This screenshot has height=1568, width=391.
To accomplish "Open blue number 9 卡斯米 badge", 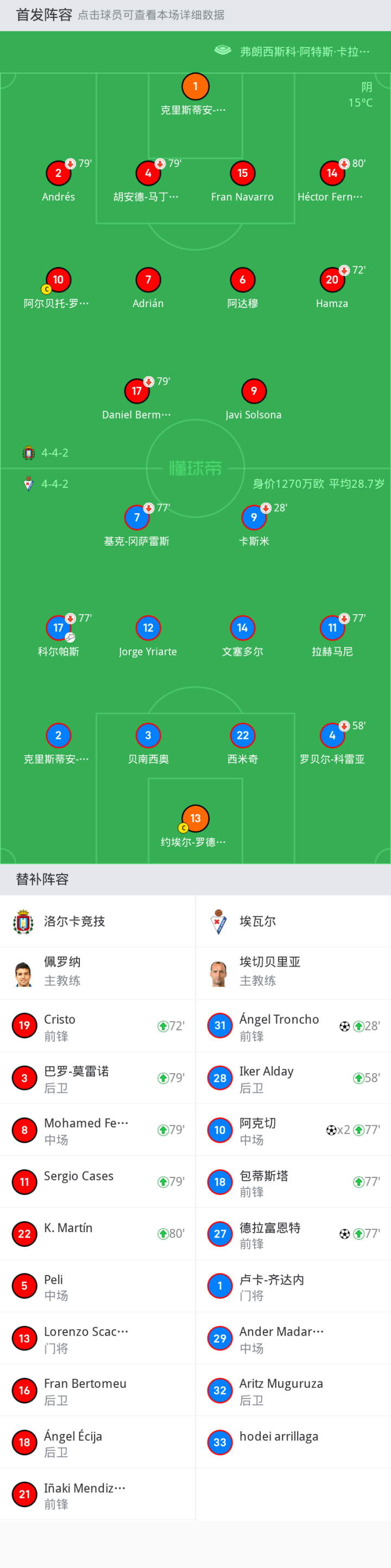I will [254, 518].
